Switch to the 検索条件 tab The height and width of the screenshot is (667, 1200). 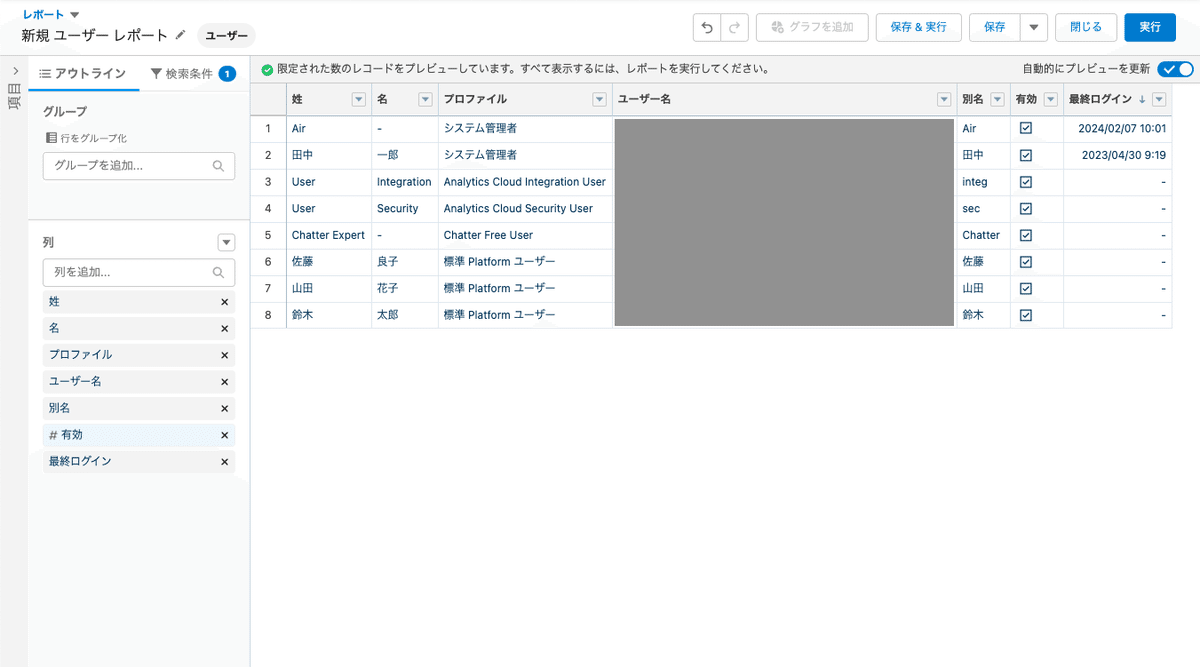[x=191, y=74]
